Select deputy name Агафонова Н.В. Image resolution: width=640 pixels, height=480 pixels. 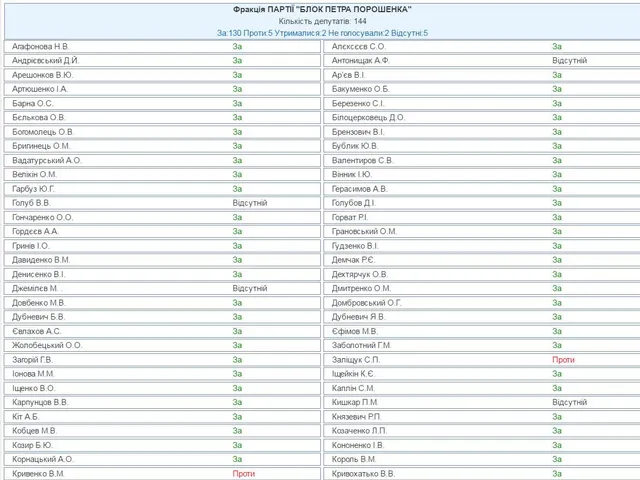coord(41,46)
